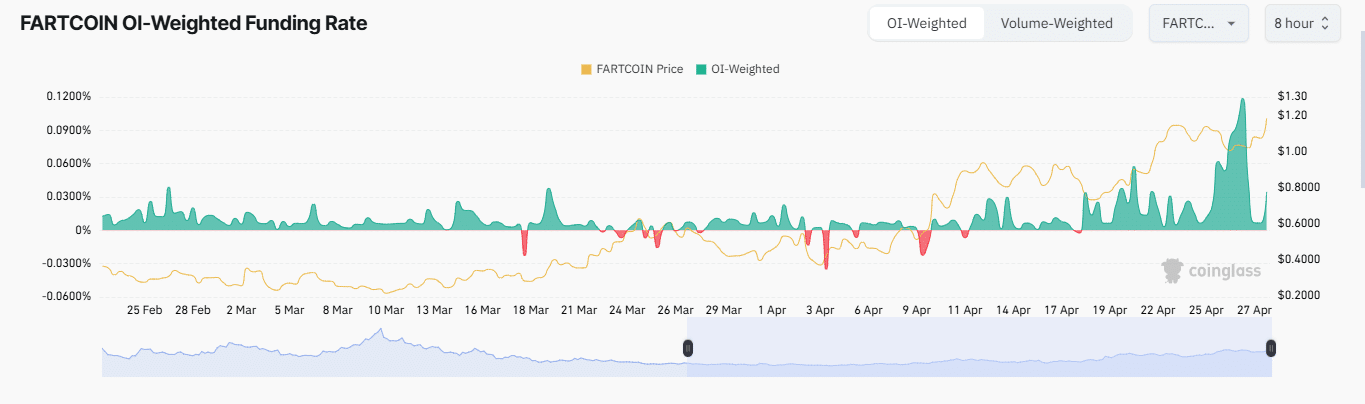This screenshot has height=404, width=1365.
Task: Select the Volume-Weighted tab
Action: pos(1056,23)
